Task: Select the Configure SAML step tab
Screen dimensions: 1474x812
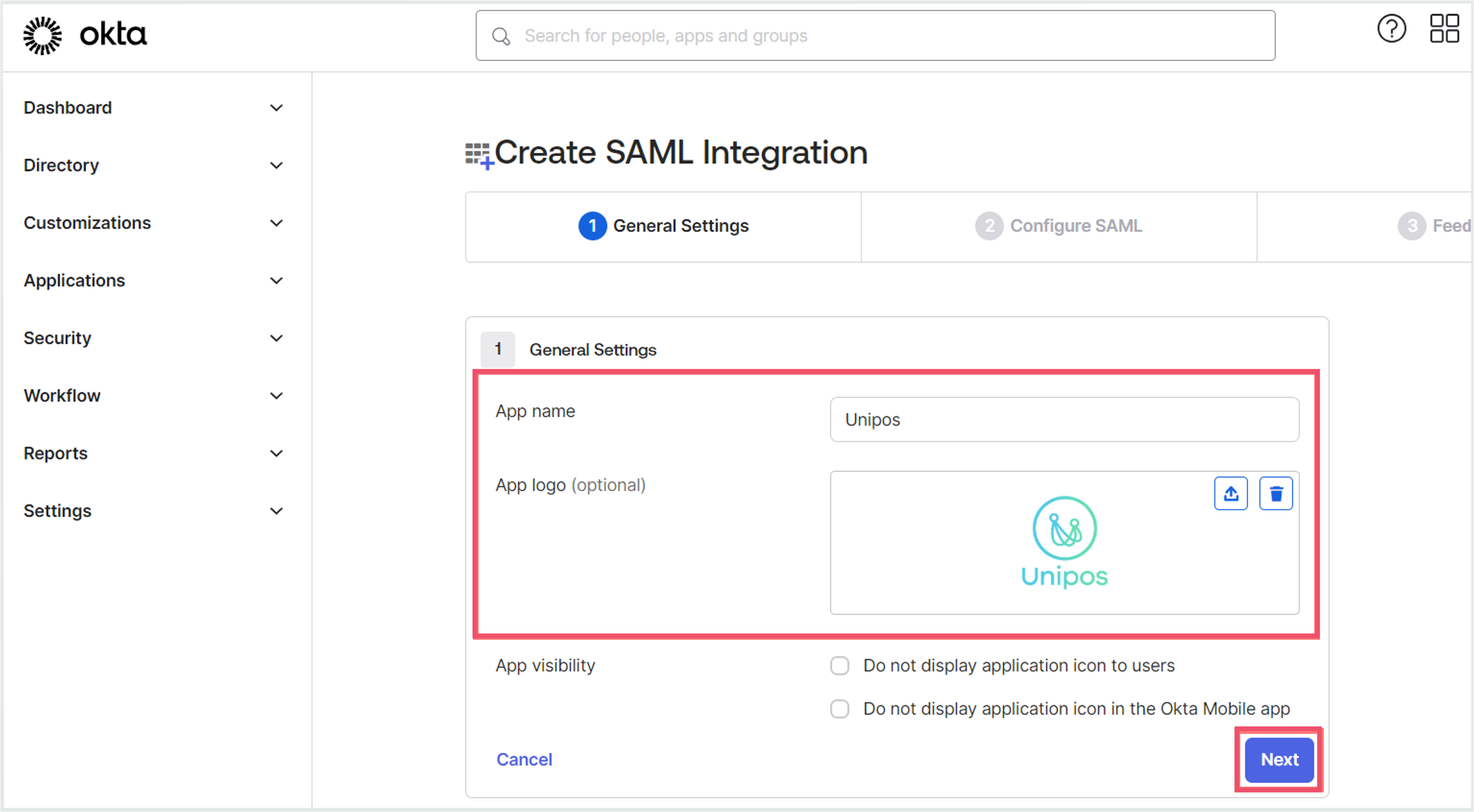Action: (1059, 227)
